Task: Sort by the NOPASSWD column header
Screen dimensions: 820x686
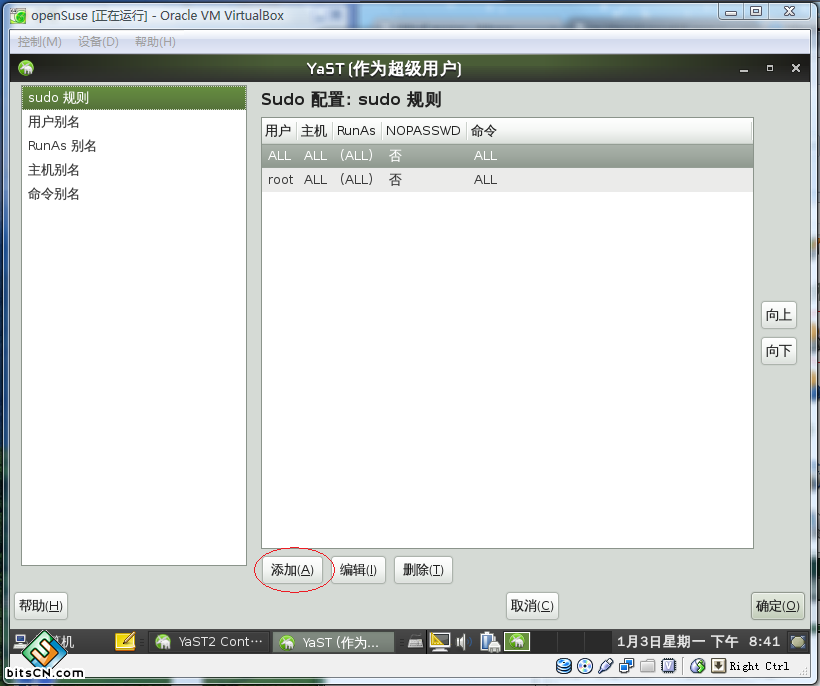Action: tap(424, 131)
